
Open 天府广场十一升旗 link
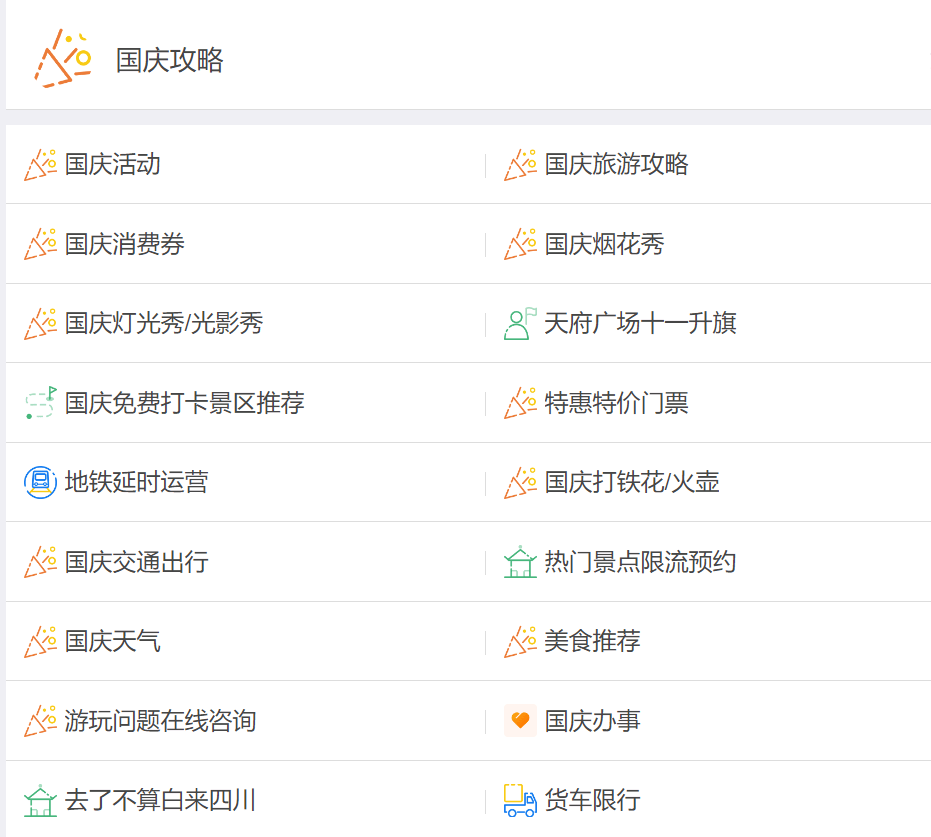pyautogui.click(x=640, y=324)
